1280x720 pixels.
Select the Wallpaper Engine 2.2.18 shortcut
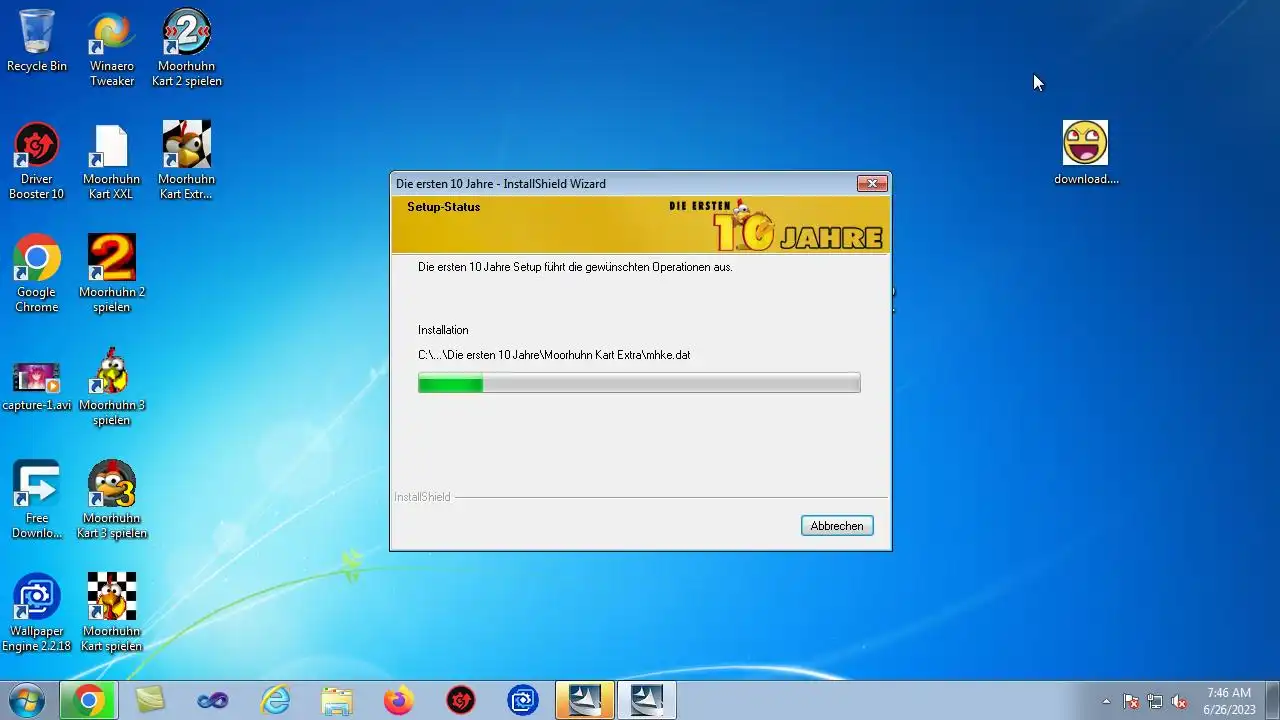click(x=37, y=613)
